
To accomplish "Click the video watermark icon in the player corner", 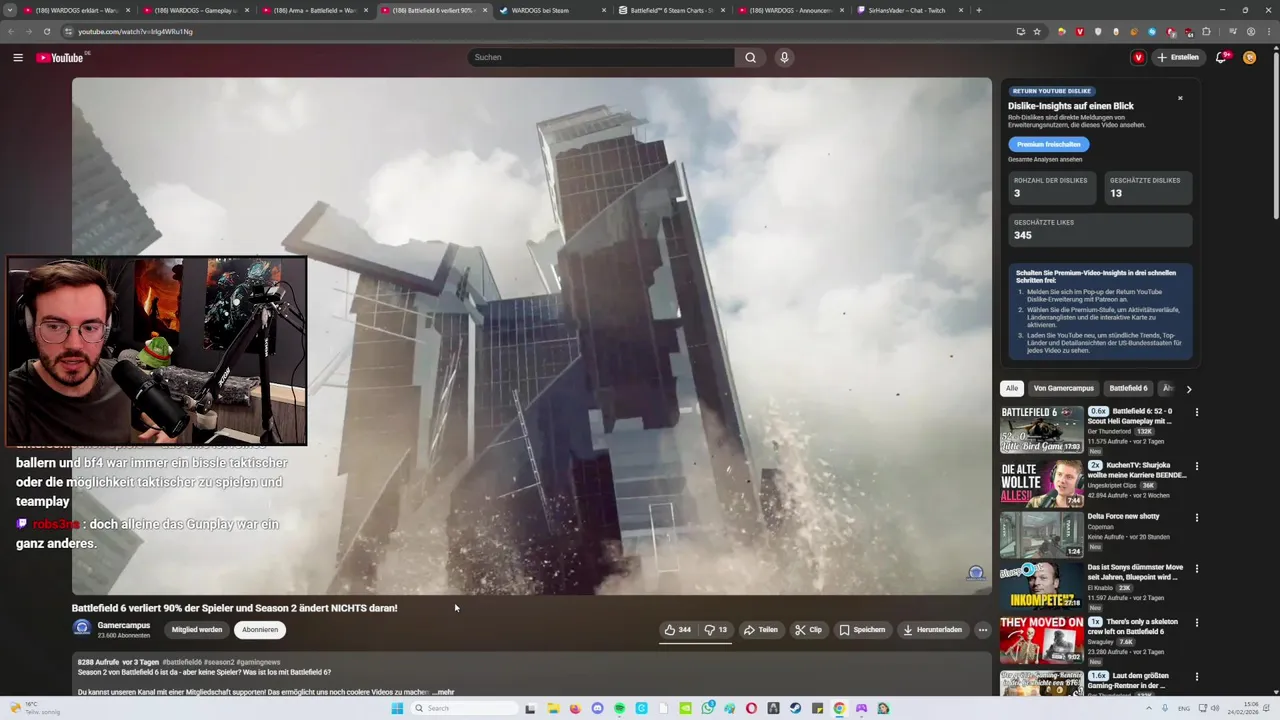I will tap(976, 573).
